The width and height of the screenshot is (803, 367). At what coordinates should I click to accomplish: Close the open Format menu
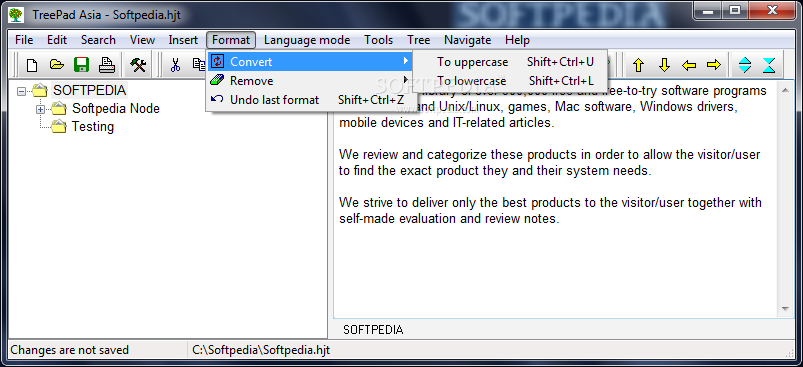(231, 40)
